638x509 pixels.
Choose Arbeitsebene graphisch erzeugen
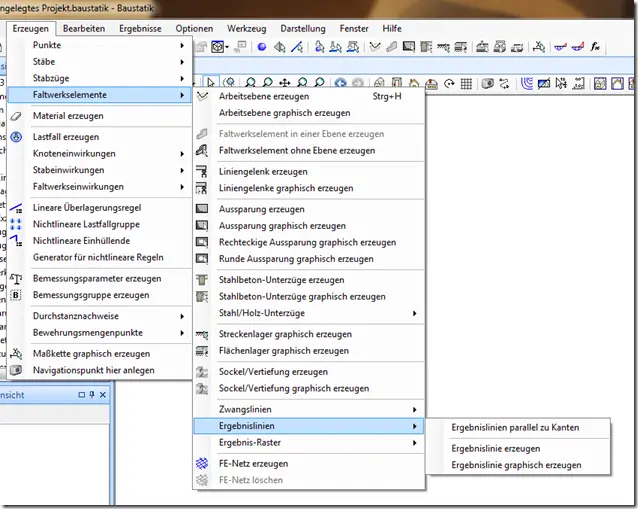(x=309, y=113)
